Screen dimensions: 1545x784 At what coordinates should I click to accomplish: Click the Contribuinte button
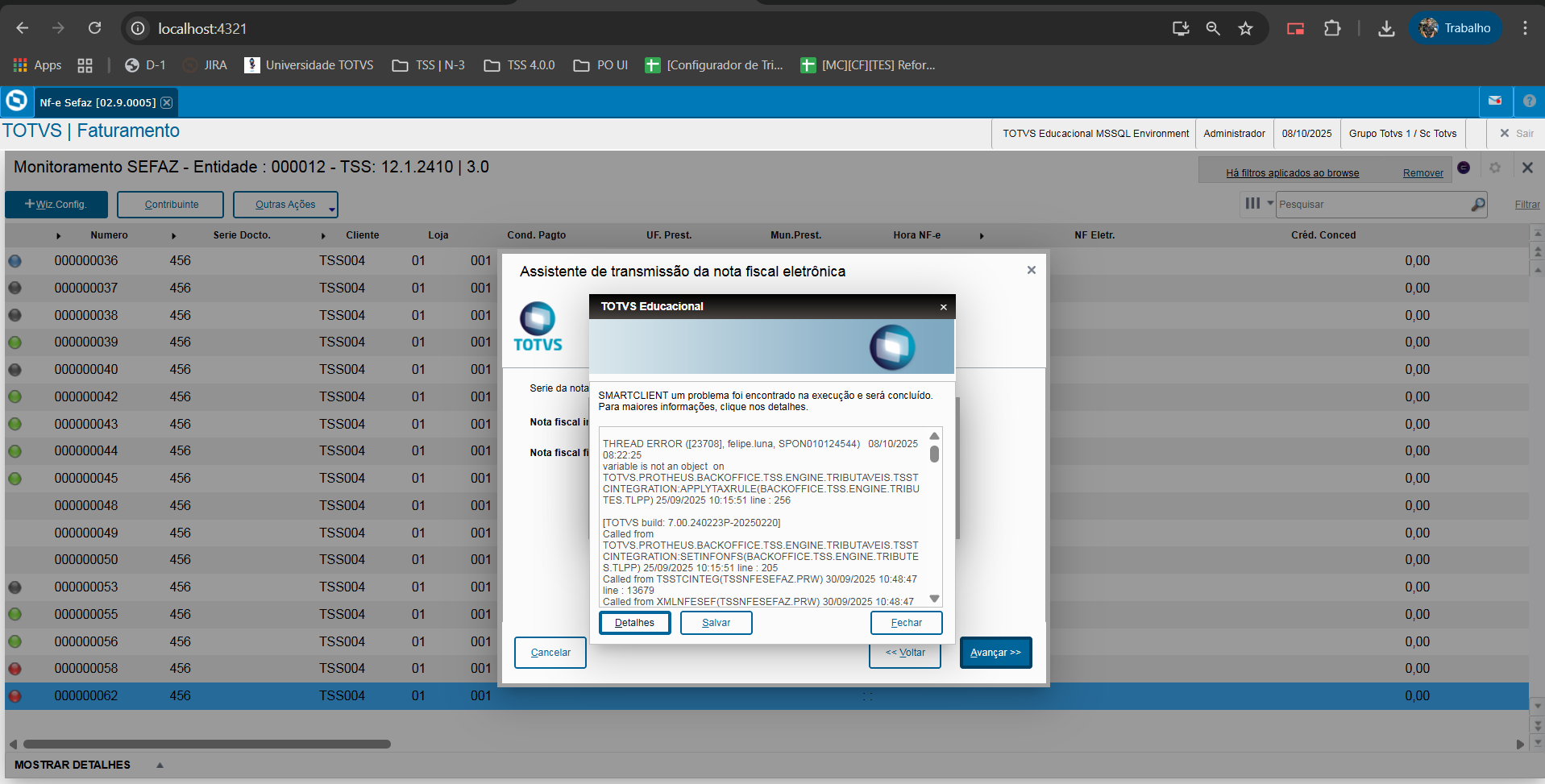point(170,205)
